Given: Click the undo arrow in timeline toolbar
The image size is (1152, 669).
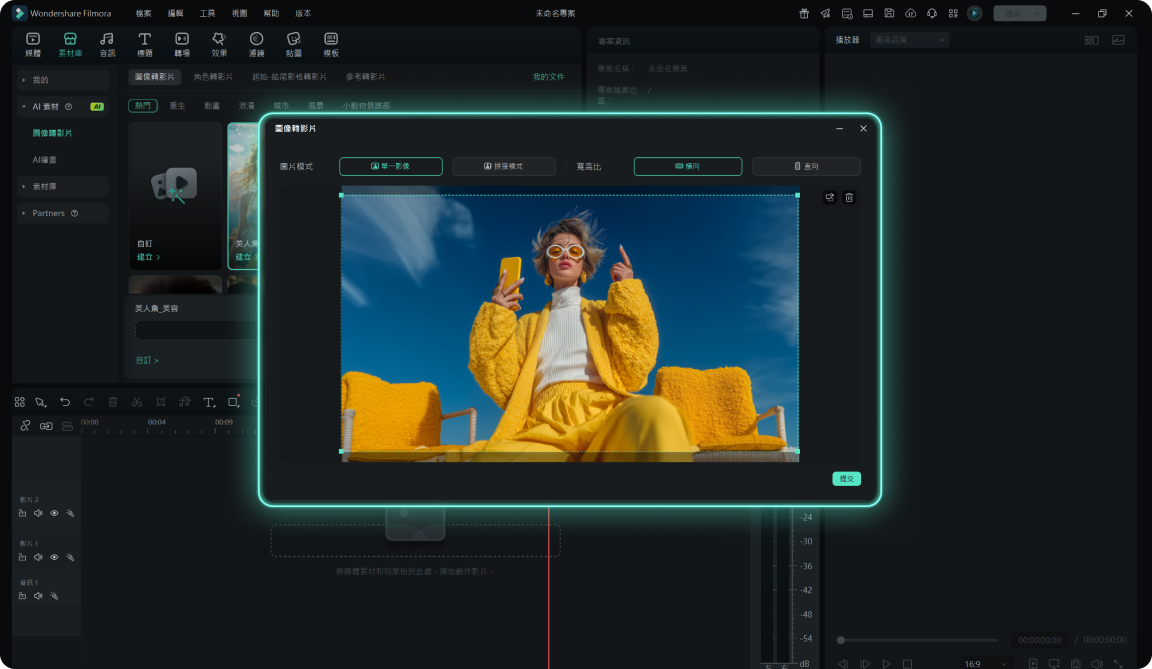Looking at the screenshot, I should [65, 402].
